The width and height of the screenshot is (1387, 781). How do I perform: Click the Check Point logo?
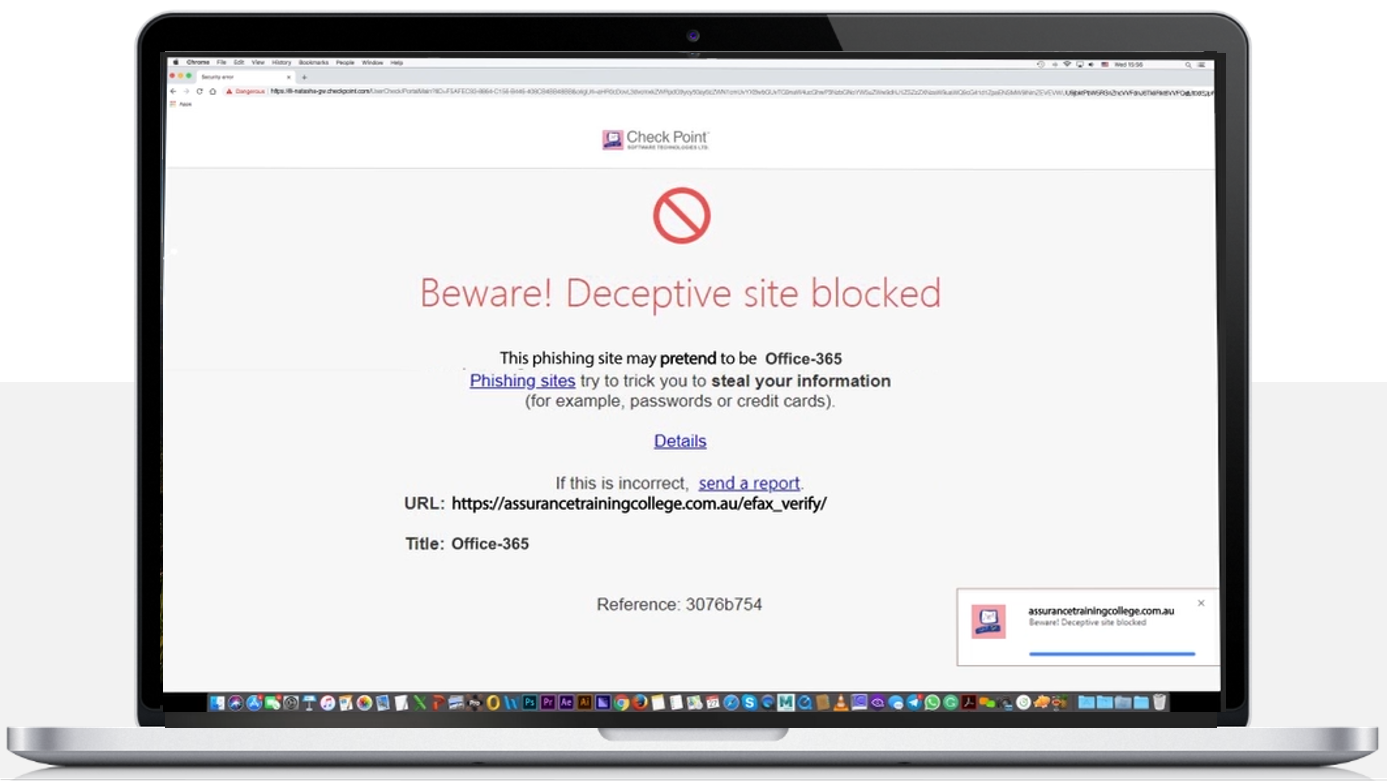[x=656, y=140]
